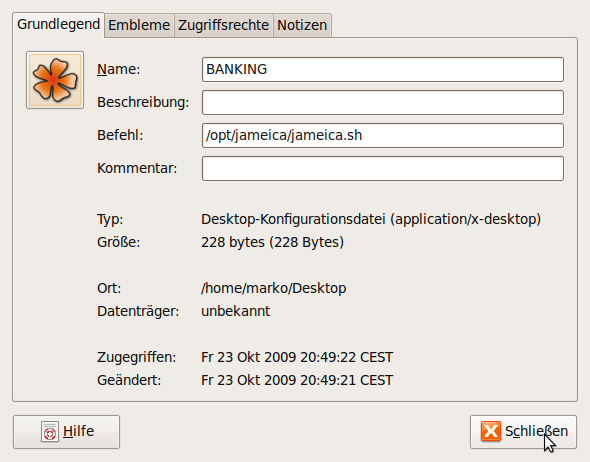Focus the empty Kommentar input field
Image resolution: width=590 pixels, height=462 pixels.
(x=383, y=169)
